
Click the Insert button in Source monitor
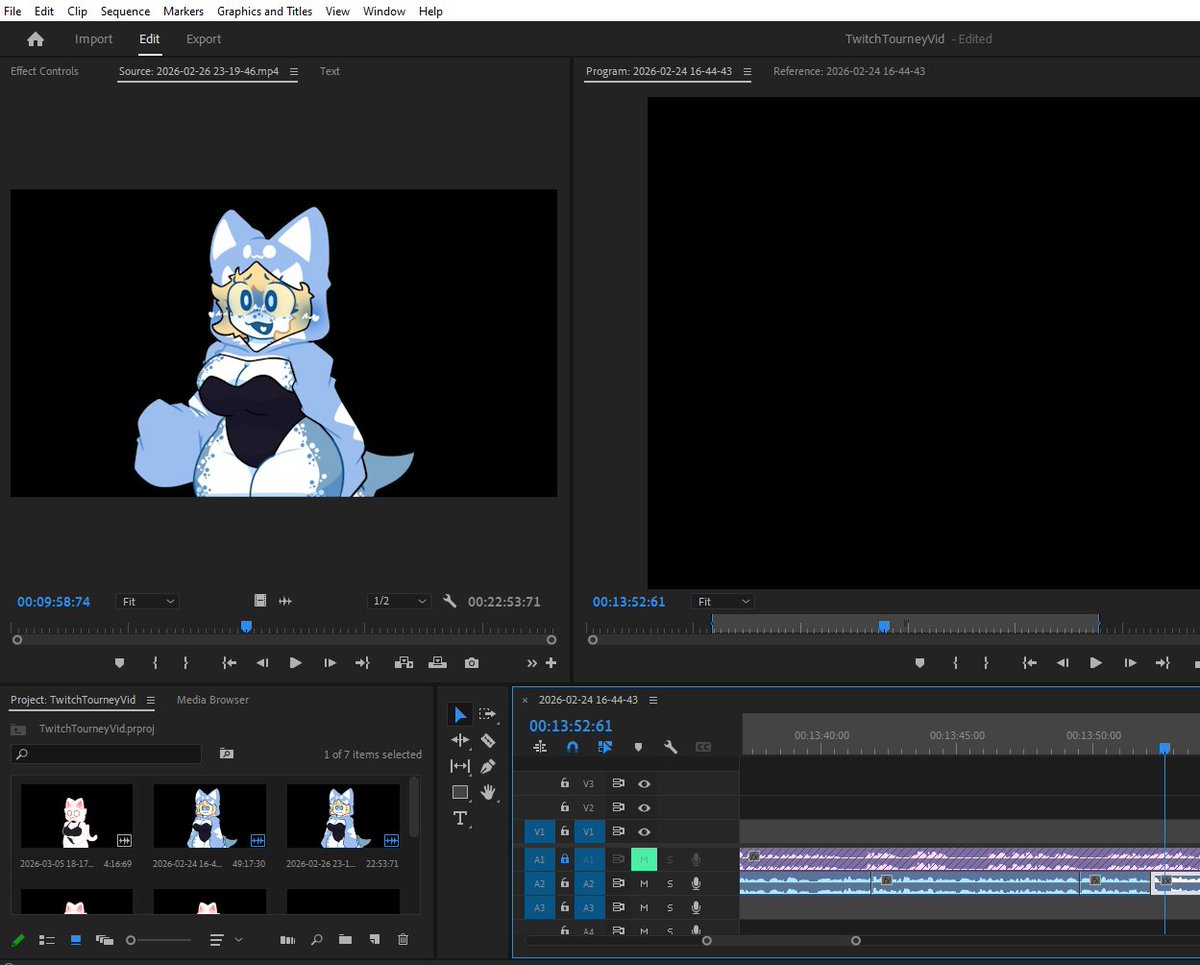click(404, 663)
